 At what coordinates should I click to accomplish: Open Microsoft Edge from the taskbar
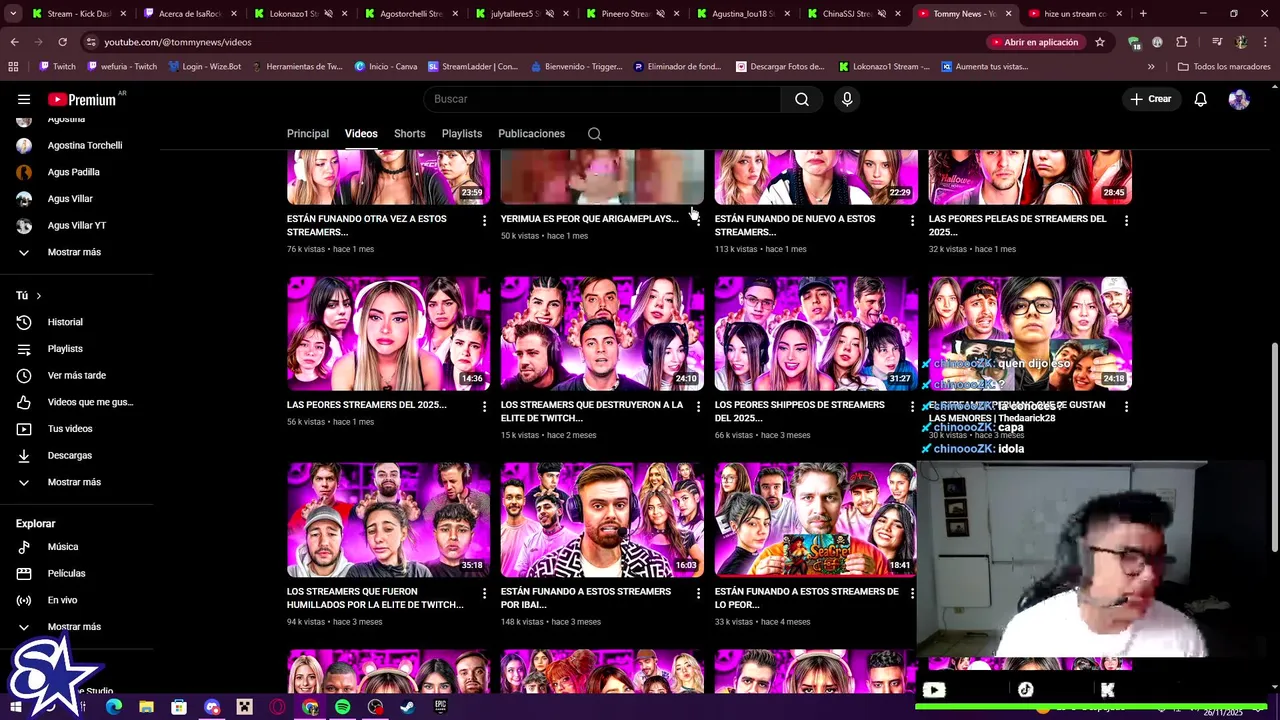click(x=114, y=707)
